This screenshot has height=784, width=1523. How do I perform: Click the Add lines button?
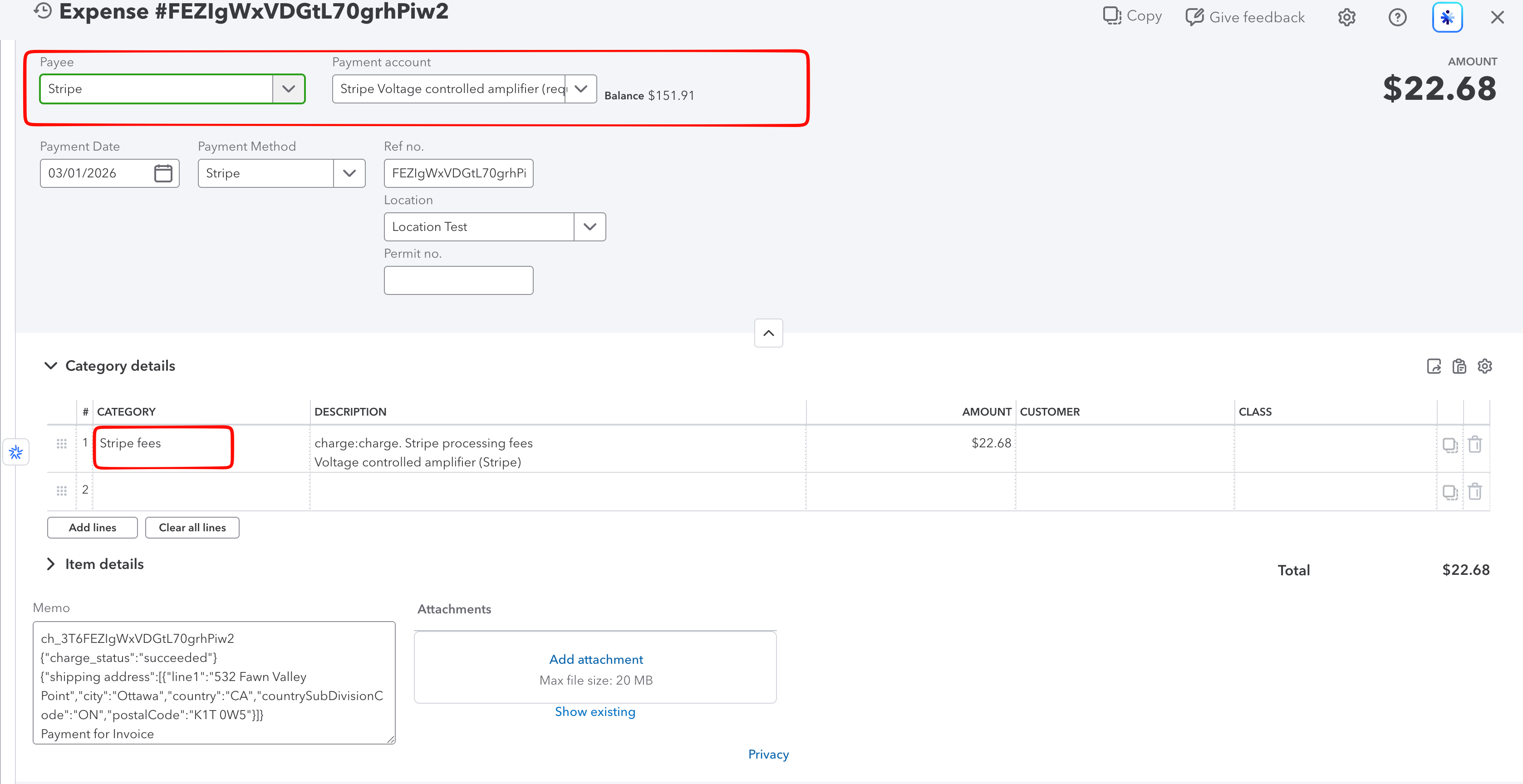[92, 527]
